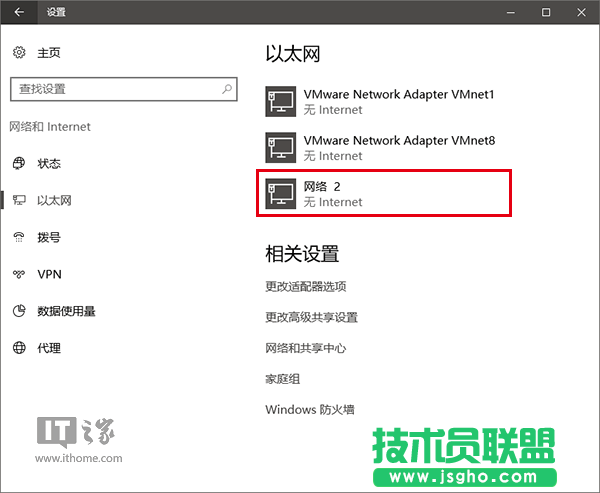The width and height of the screenshot is (600, 493).
Task: Click inside the 查找设置 search box
Action: pos(124,89)
